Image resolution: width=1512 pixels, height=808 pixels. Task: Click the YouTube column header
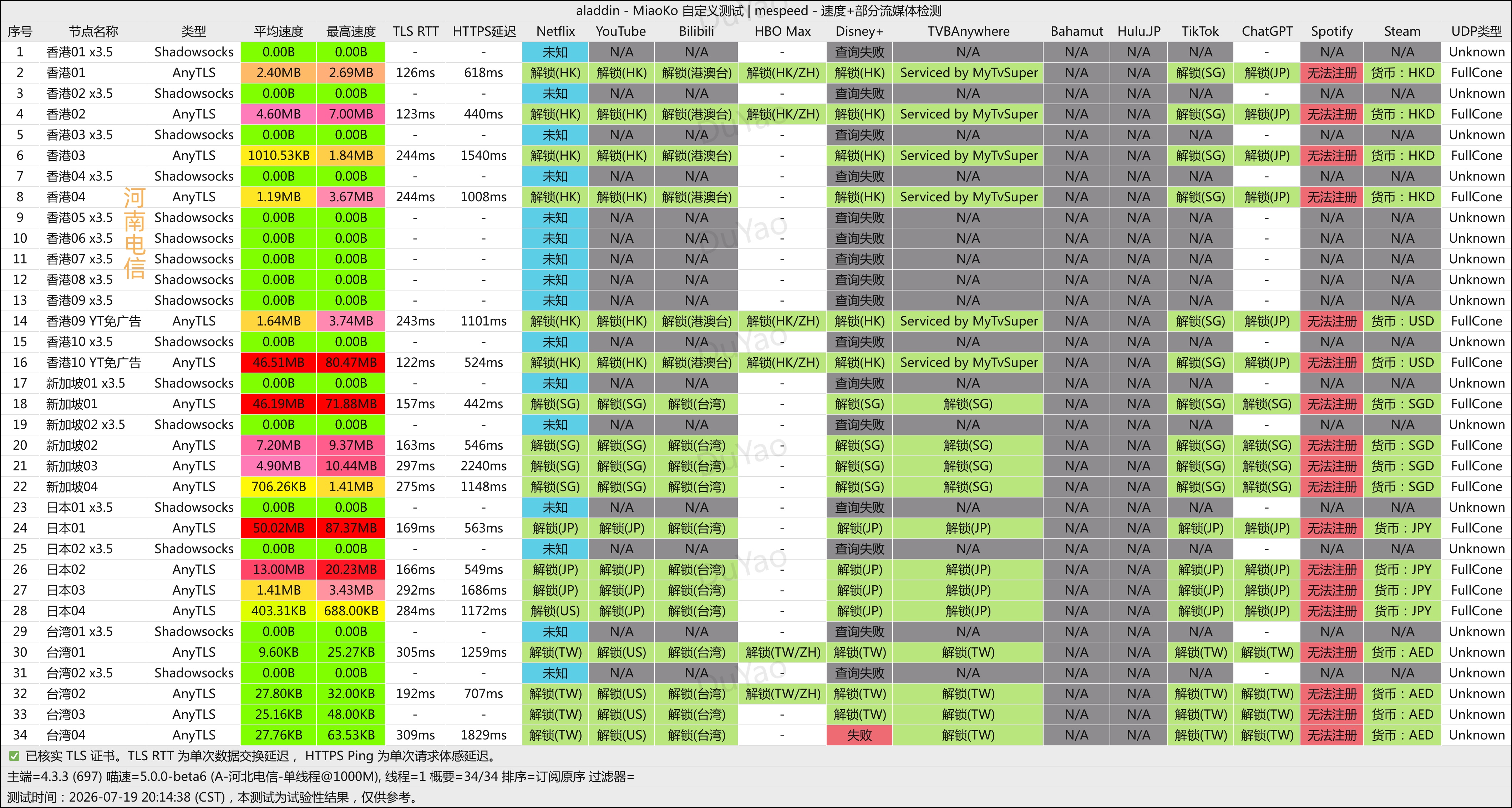point(621,32)
